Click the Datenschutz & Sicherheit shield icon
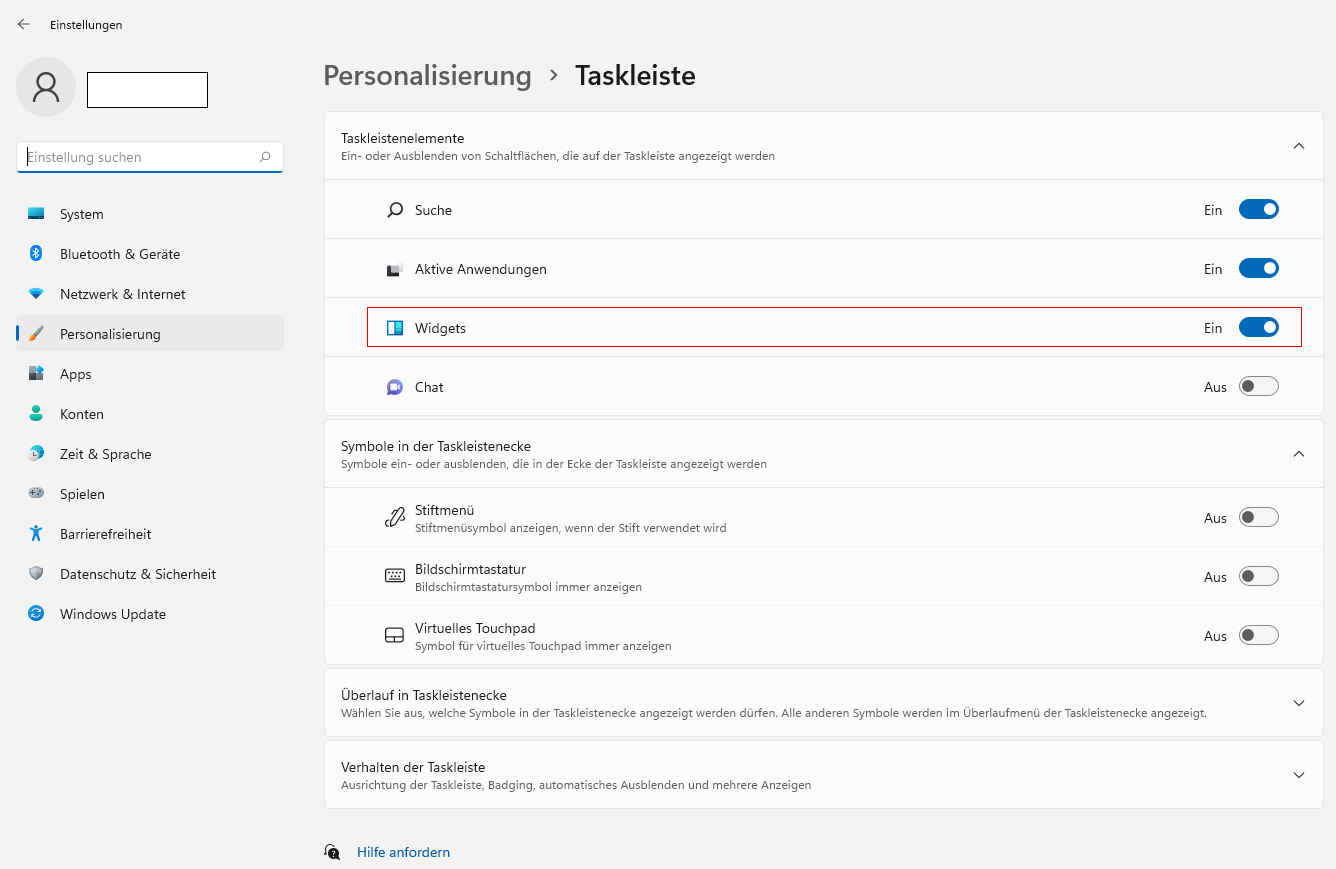Viewport: 1336px width, 869px height. coord(36,574)
